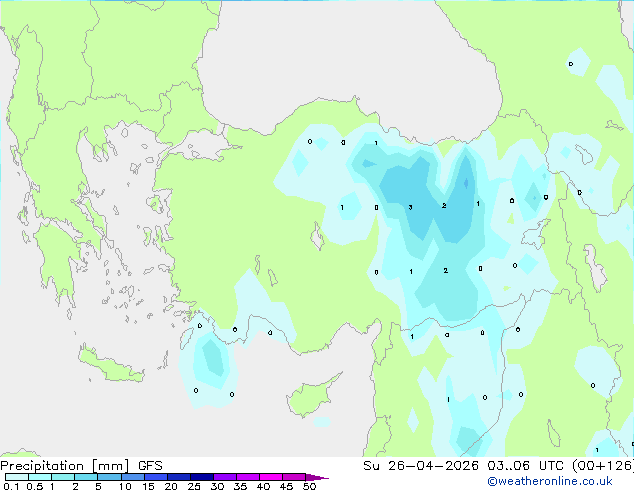634x490 pixels.
Task: Choose the 15–20 mm legend swatch
Action: [155, 477]
